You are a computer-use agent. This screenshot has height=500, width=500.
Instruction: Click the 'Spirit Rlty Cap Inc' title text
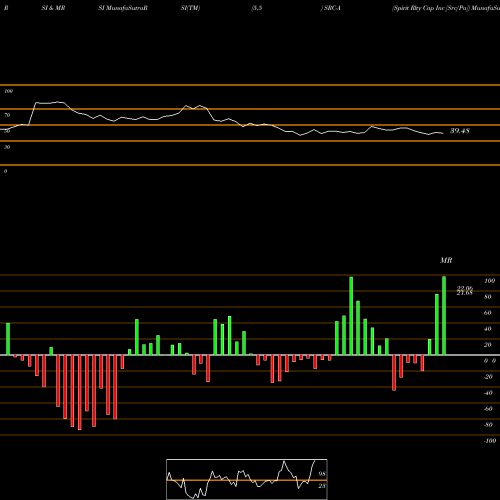tap(419, 8)
